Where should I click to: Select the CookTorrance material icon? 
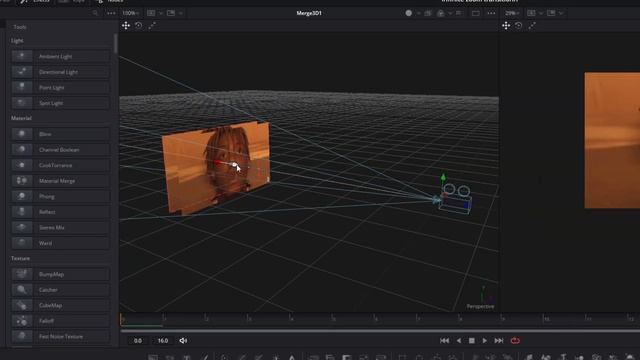coord(22,165)
